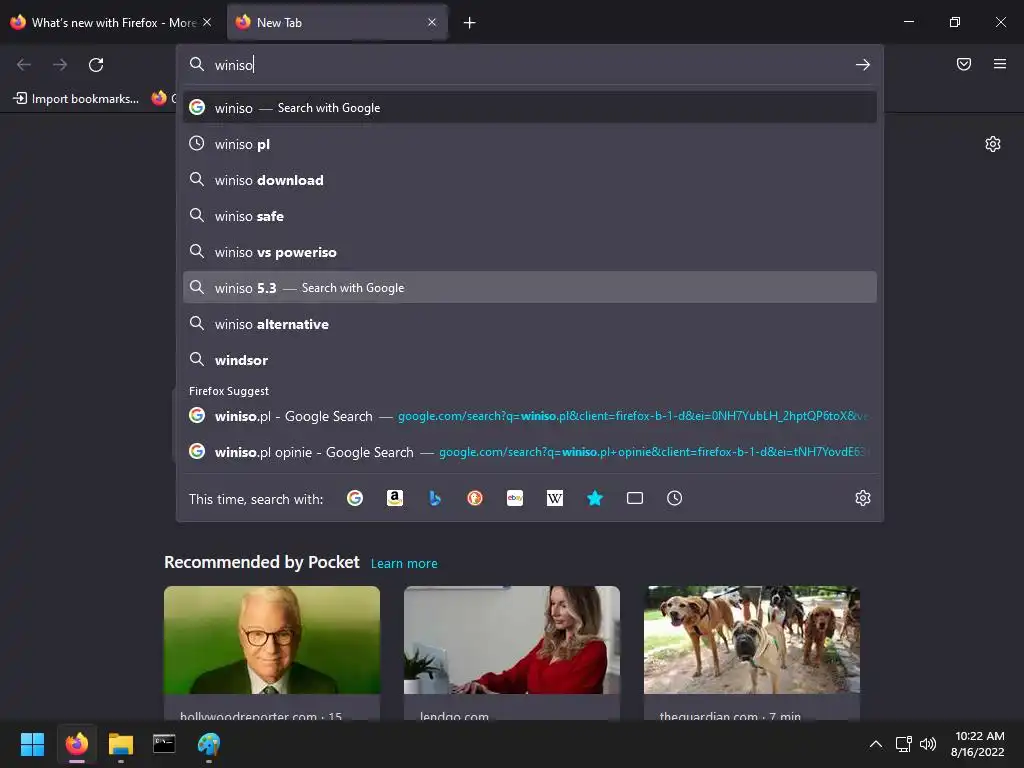Choose the 'winiso safe' suggestion
This screenshot has width=1024, height=768.
(x=530, y=216)
